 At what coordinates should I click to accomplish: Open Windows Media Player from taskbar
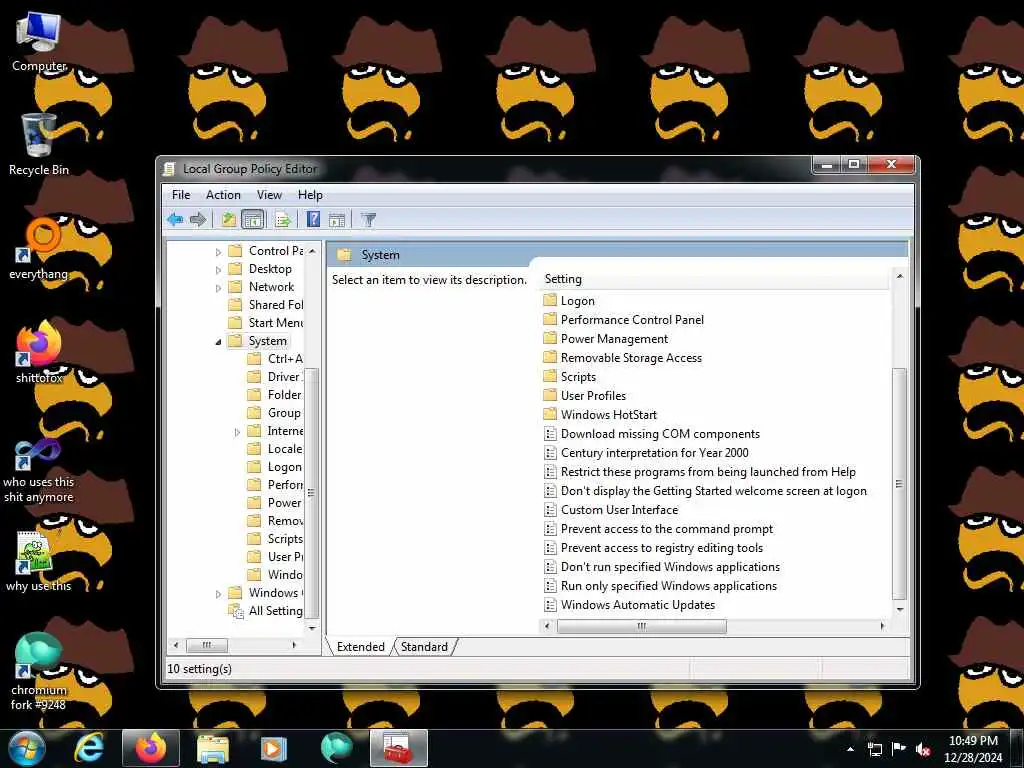274,748
